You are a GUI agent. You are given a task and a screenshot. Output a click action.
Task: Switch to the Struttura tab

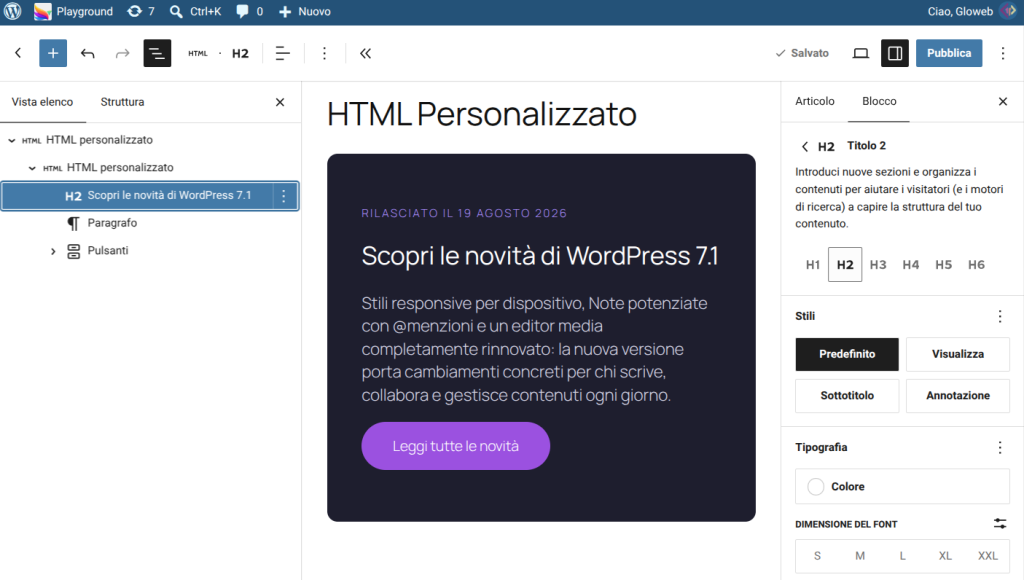[x=122, y=102]
